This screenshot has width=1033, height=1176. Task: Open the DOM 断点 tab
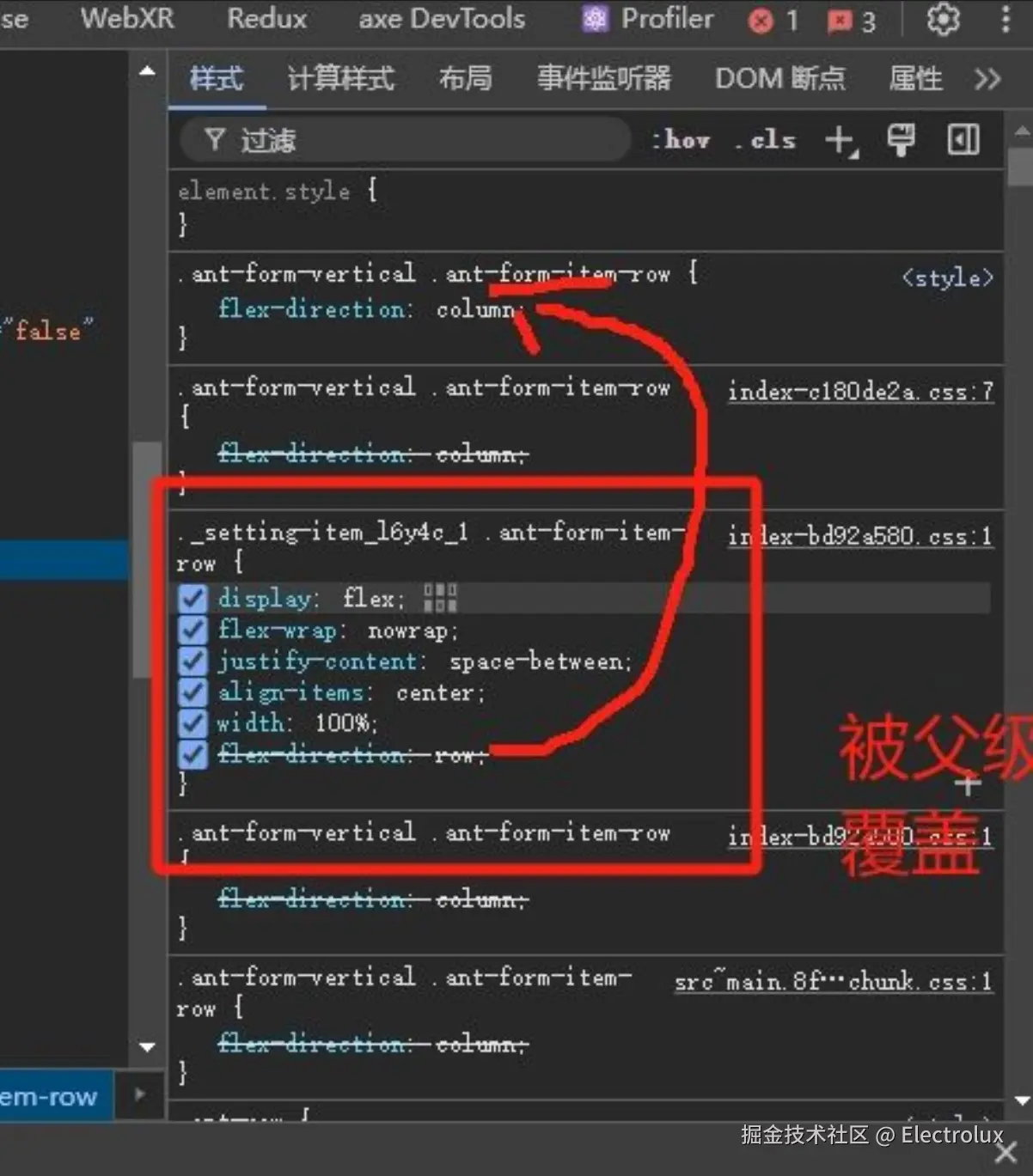coord(780,79)
